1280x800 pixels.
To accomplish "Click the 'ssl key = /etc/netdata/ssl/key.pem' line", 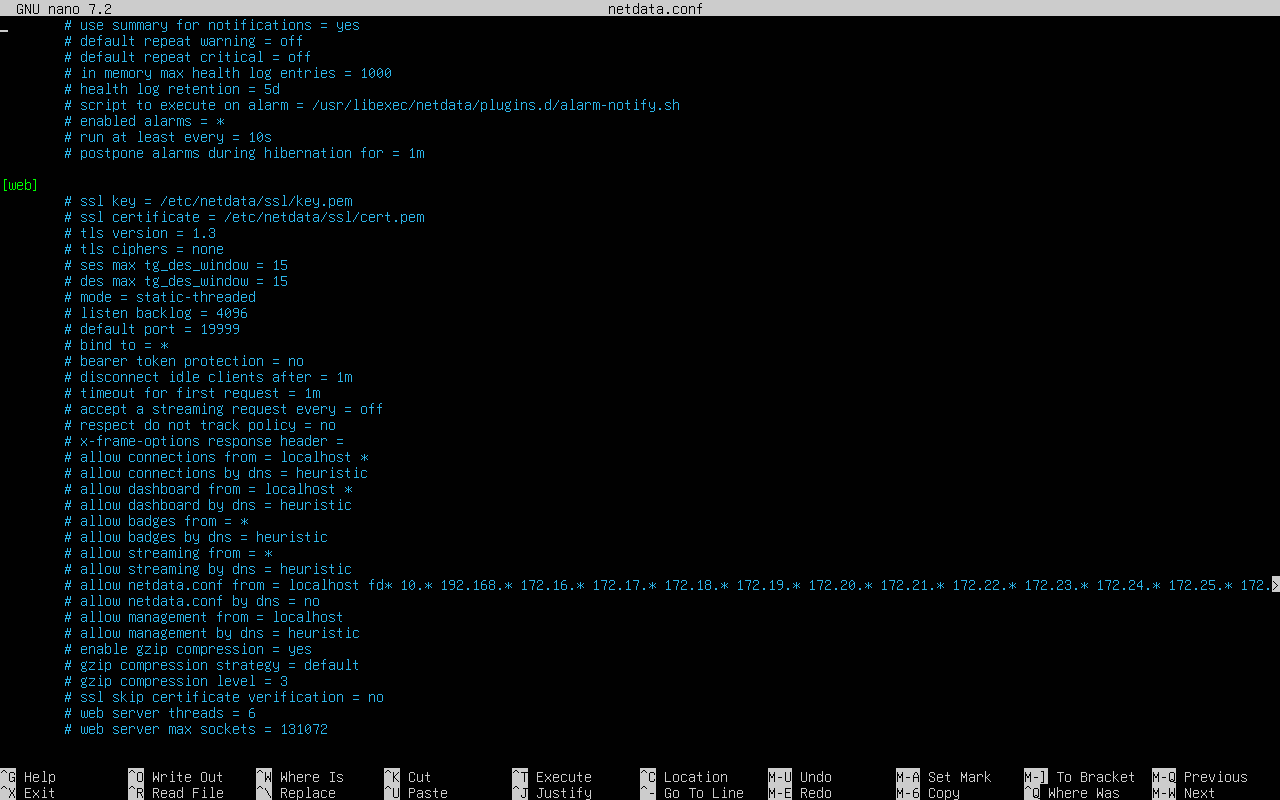I will coord(208,201).
